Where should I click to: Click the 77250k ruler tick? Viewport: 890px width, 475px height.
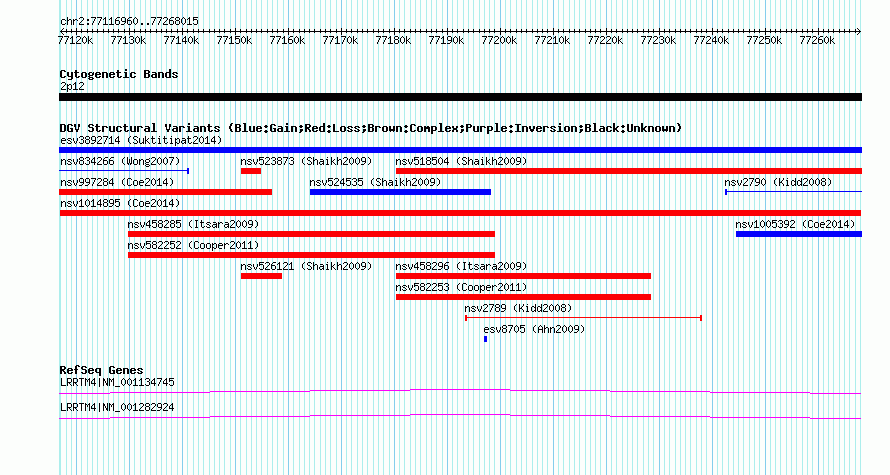(764, 40)
